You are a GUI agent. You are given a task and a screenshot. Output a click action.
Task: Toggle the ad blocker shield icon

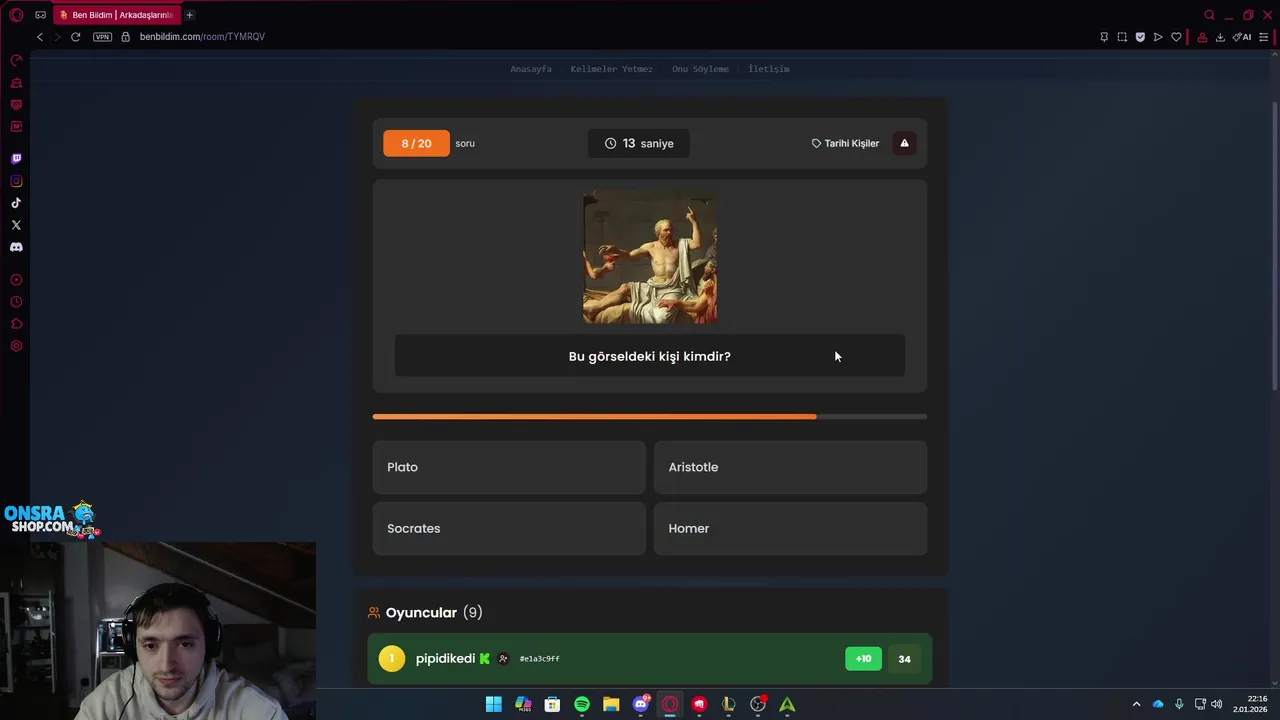[1140, 37]
